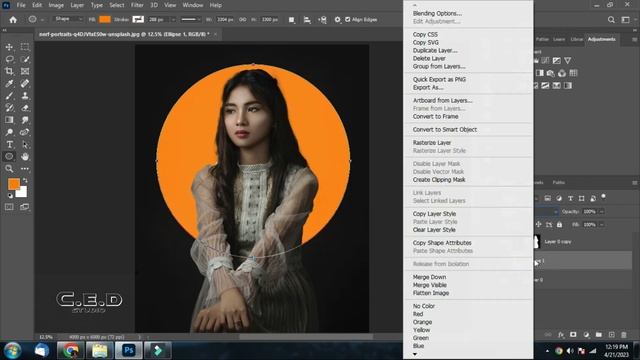Toggle link between width and height
Viewport: 640px width, 360px height.
coord(242,20)
